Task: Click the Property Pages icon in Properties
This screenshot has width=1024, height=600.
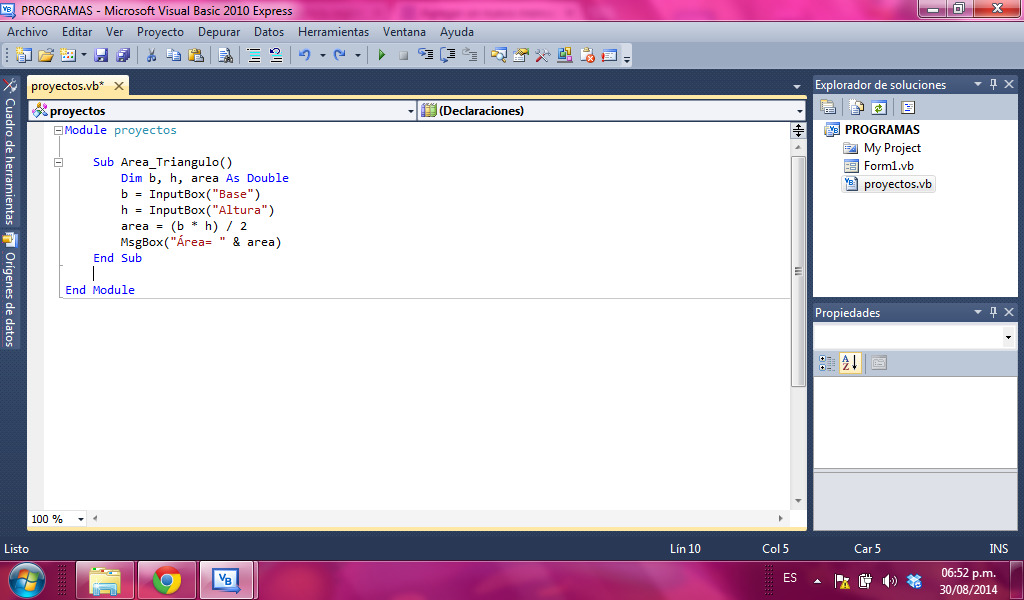Action: (879, 363)
